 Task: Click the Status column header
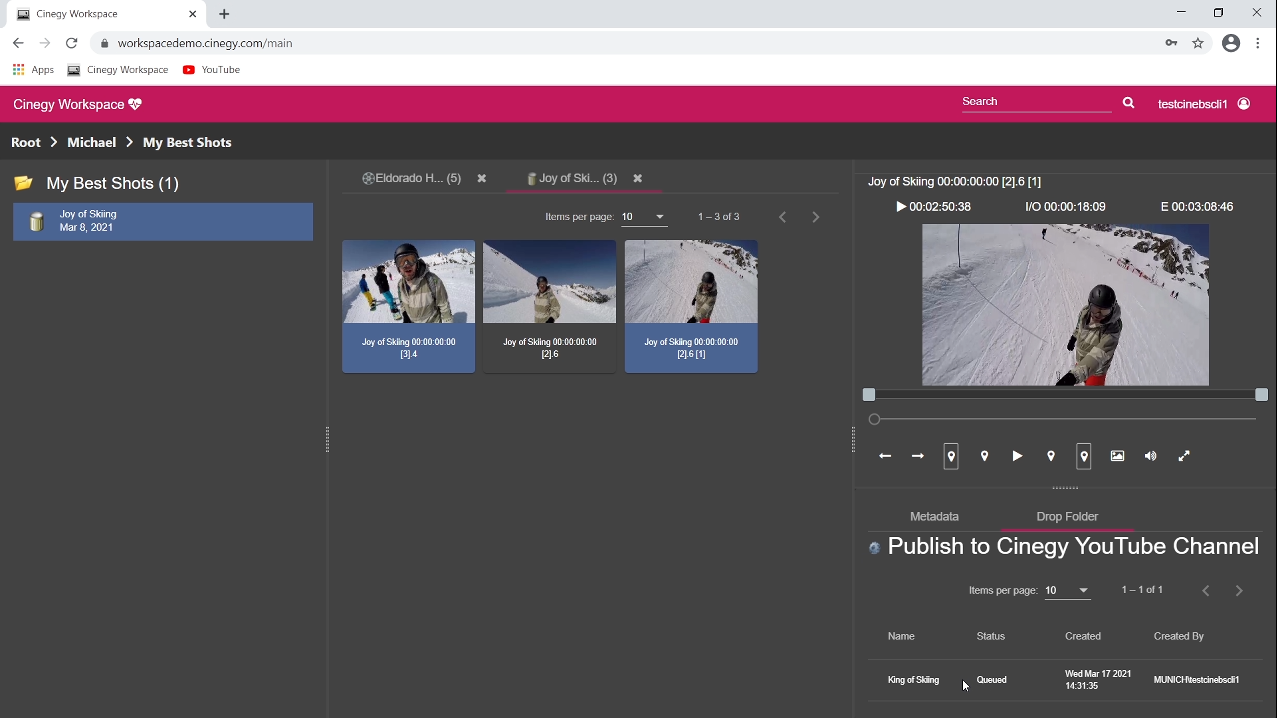(x=991, y=636)
